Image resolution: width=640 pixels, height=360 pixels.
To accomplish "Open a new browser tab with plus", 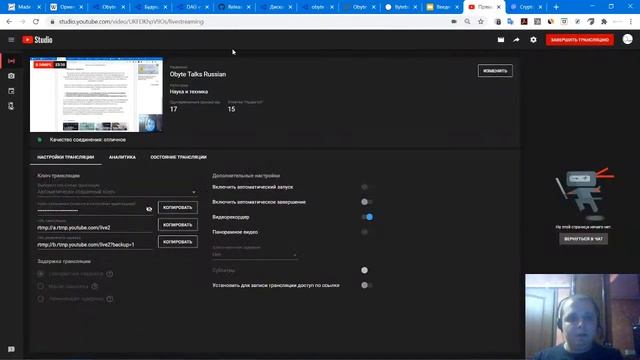I will pos(556,7).
